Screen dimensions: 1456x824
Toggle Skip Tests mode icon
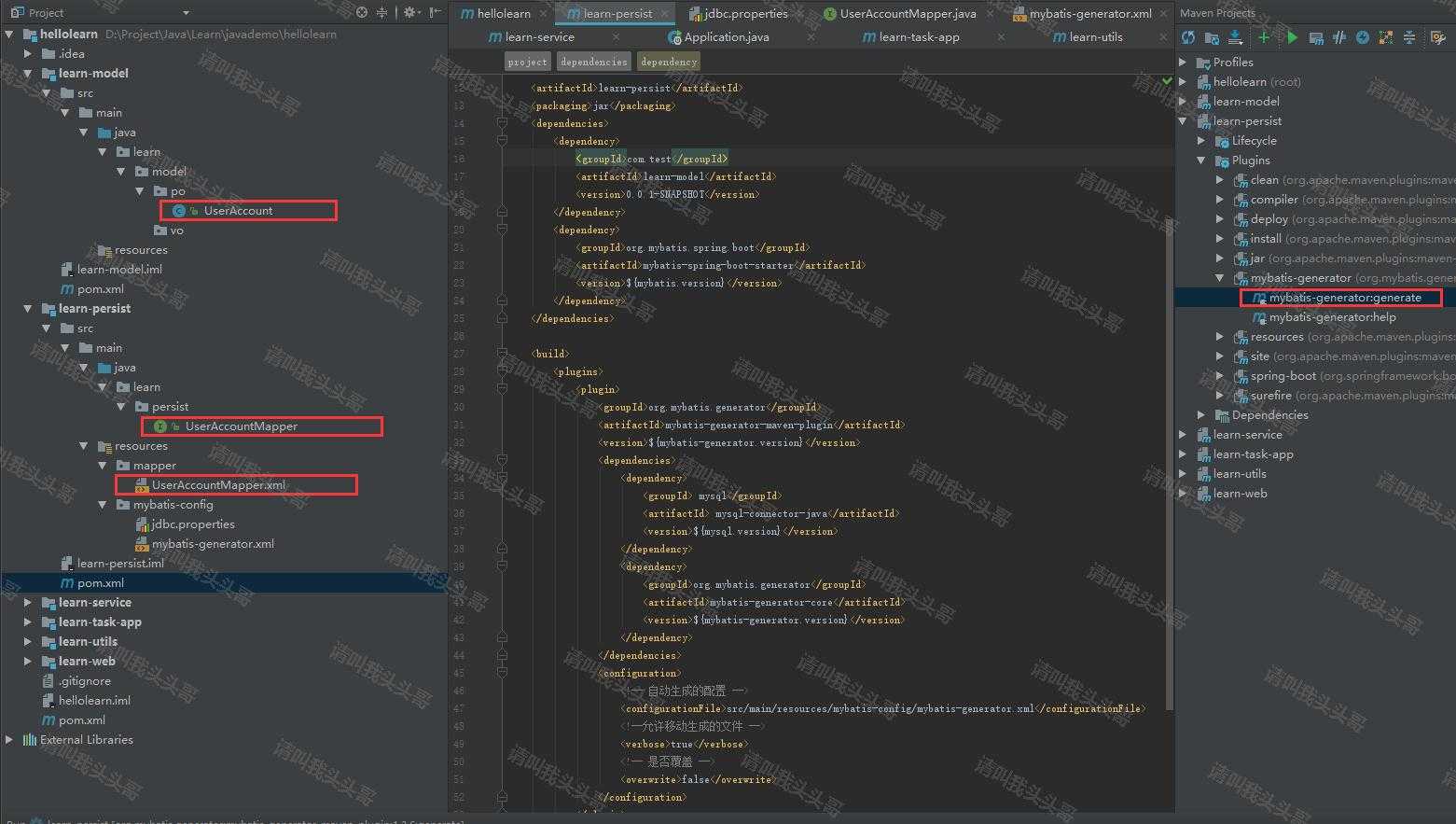point(1363,37)
